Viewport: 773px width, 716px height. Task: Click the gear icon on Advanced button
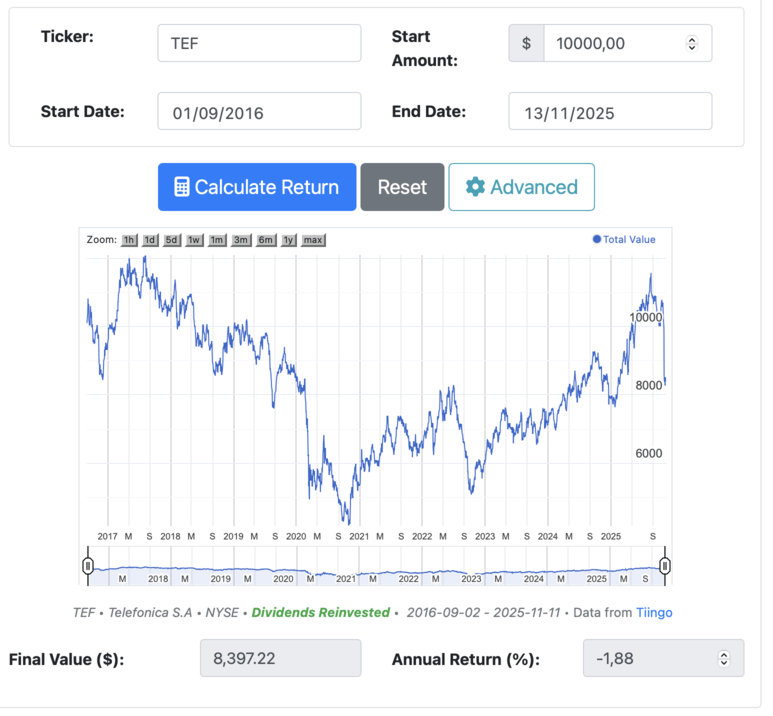(475, 187)
